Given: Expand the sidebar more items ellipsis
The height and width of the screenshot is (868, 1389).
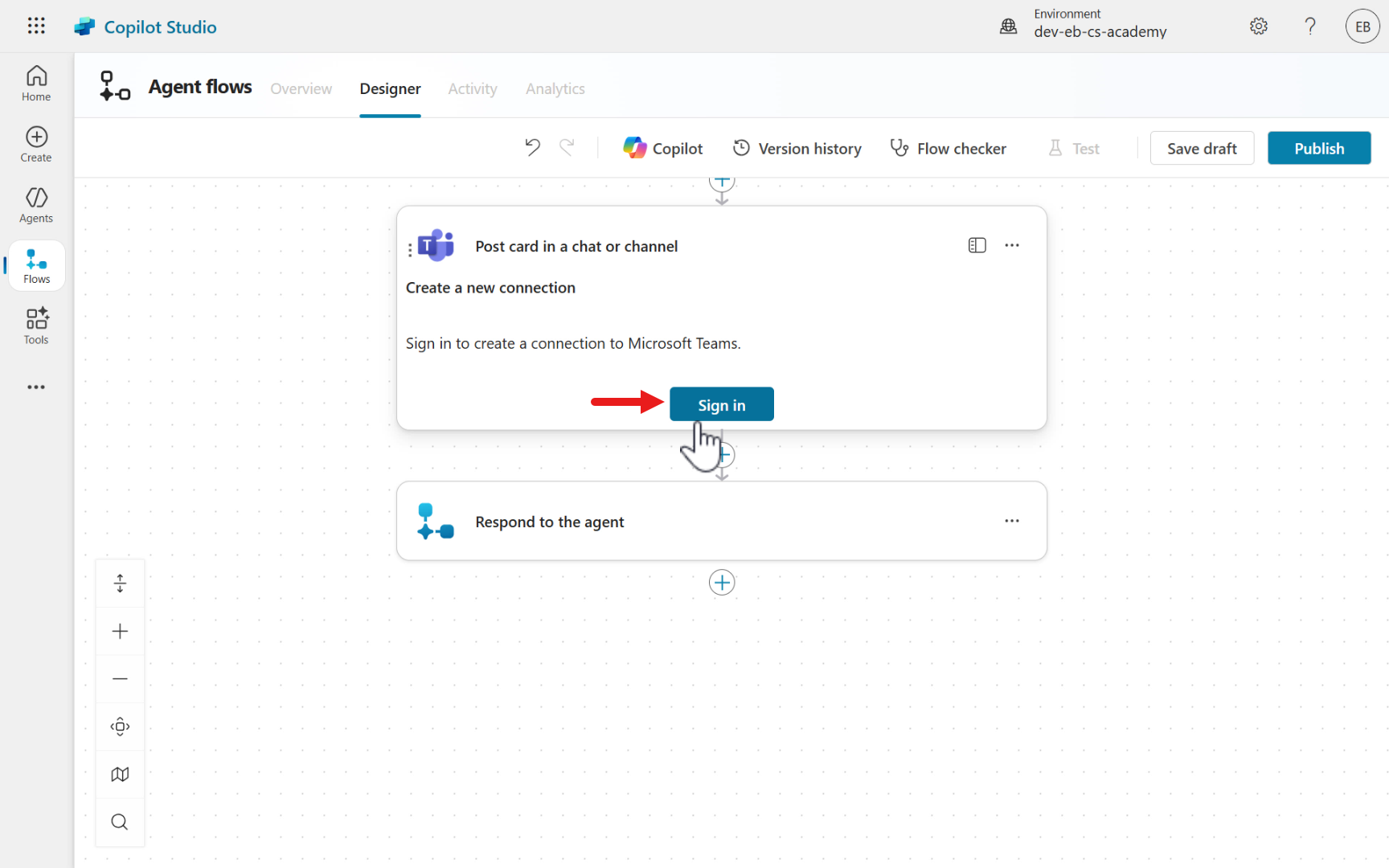Looking at the screenshot, I should pyautogui.click(x=36, y=387).
